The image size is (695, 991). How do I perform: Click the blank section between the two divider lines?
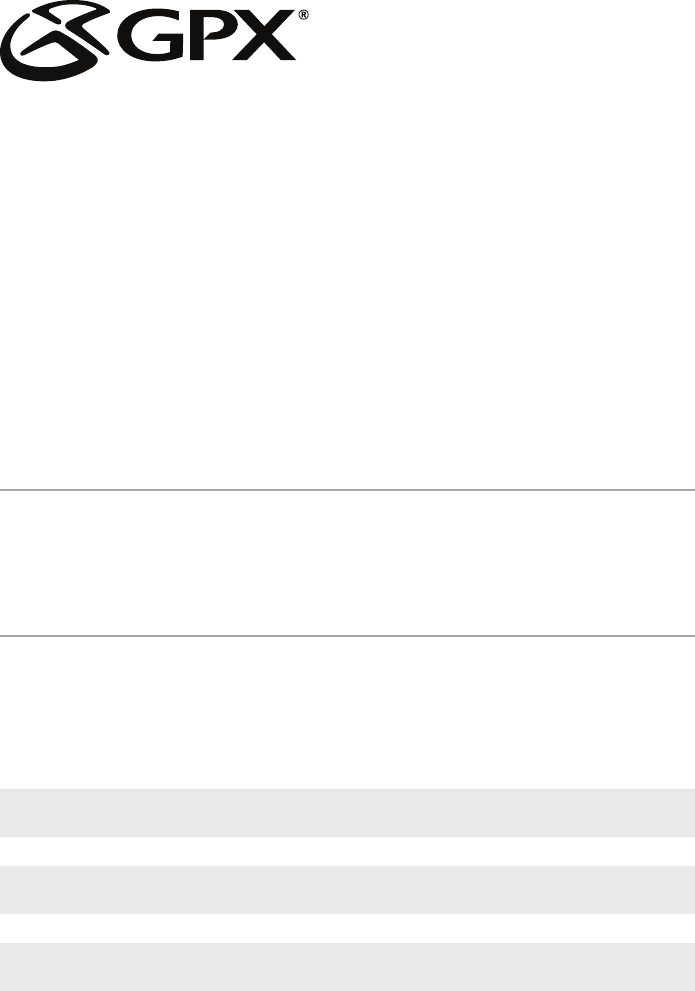[x=347, y=562]
